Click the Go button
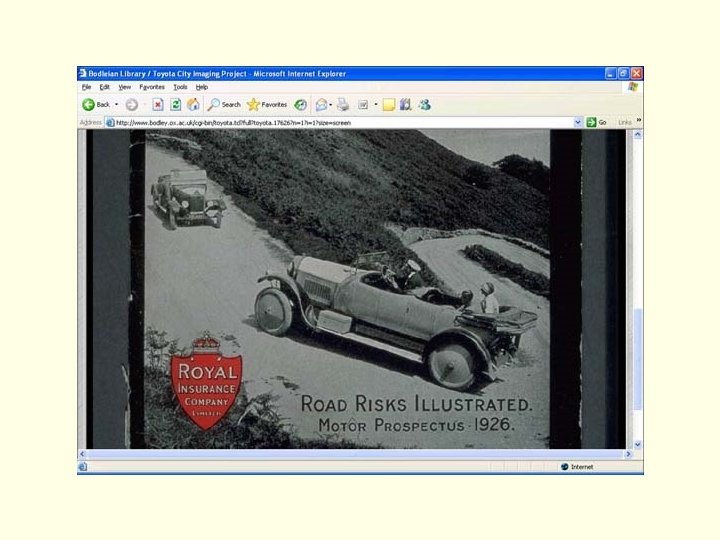 (596, 123)
